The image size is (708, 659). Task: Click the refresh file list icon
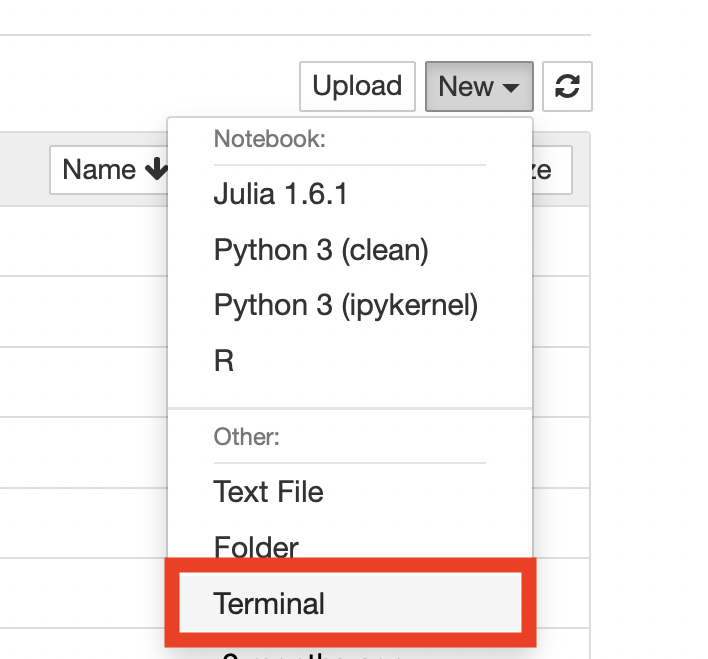pos(567,87)
